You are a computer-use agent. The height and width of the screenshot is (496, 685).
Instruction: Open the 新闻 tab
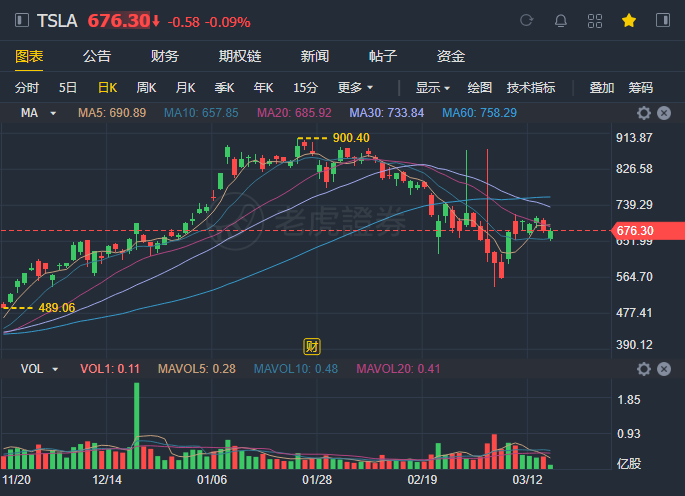pos(315,56)
